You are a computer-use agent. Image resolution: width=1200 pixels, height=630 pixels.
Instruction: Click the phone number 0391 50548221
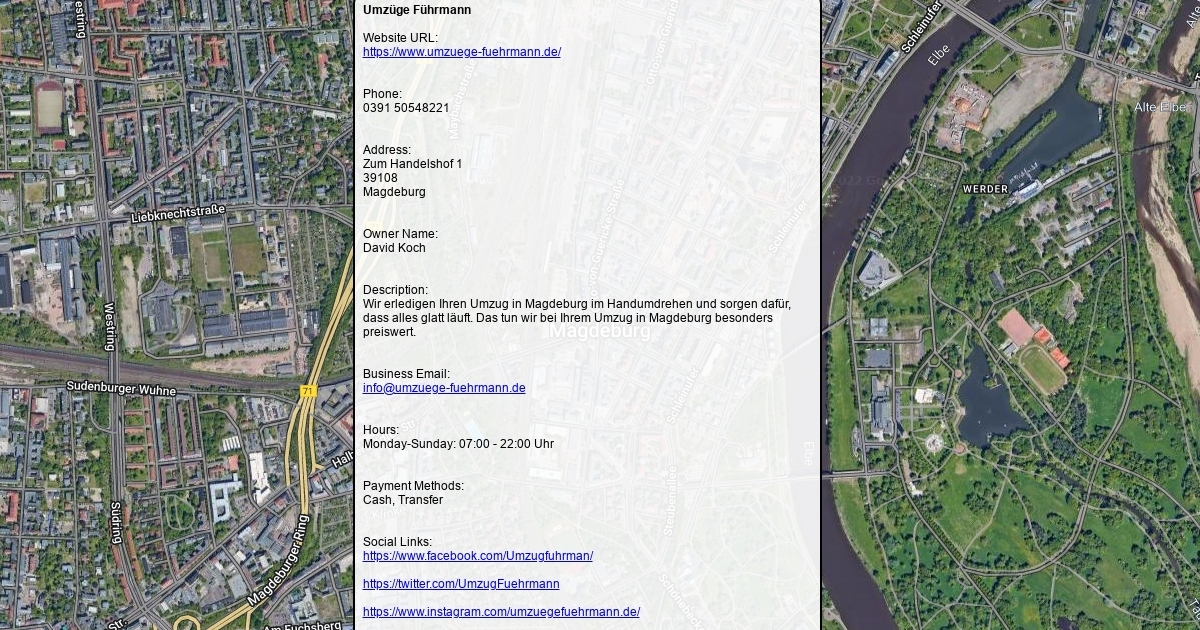[406, 108]
